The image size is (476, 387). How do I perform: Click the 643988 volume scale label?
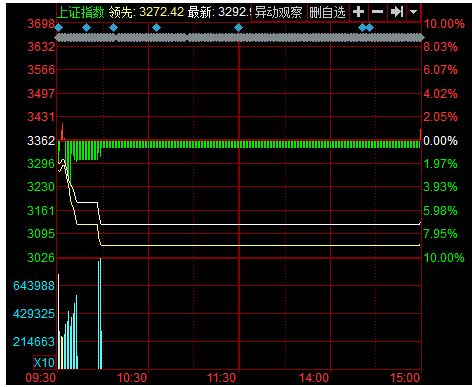(34, 286)
